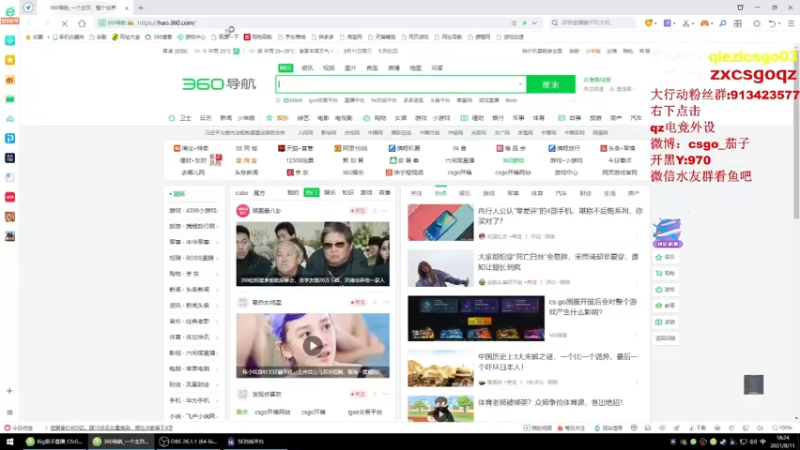The height and width of the screenshot is (450, 800).
Task: Open the 电视剧 category link
Action: (x=344, y=118)
